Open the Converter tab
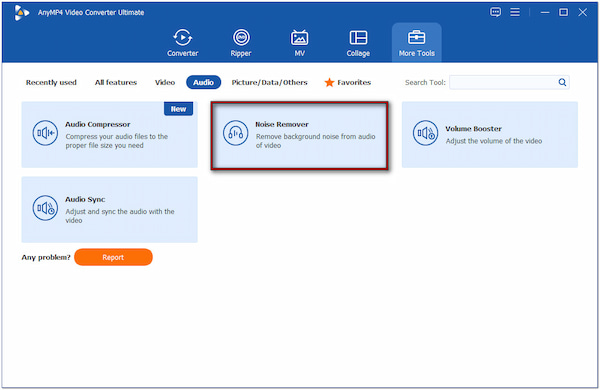This screenshot has height=390, width=600. pos(183,43)
